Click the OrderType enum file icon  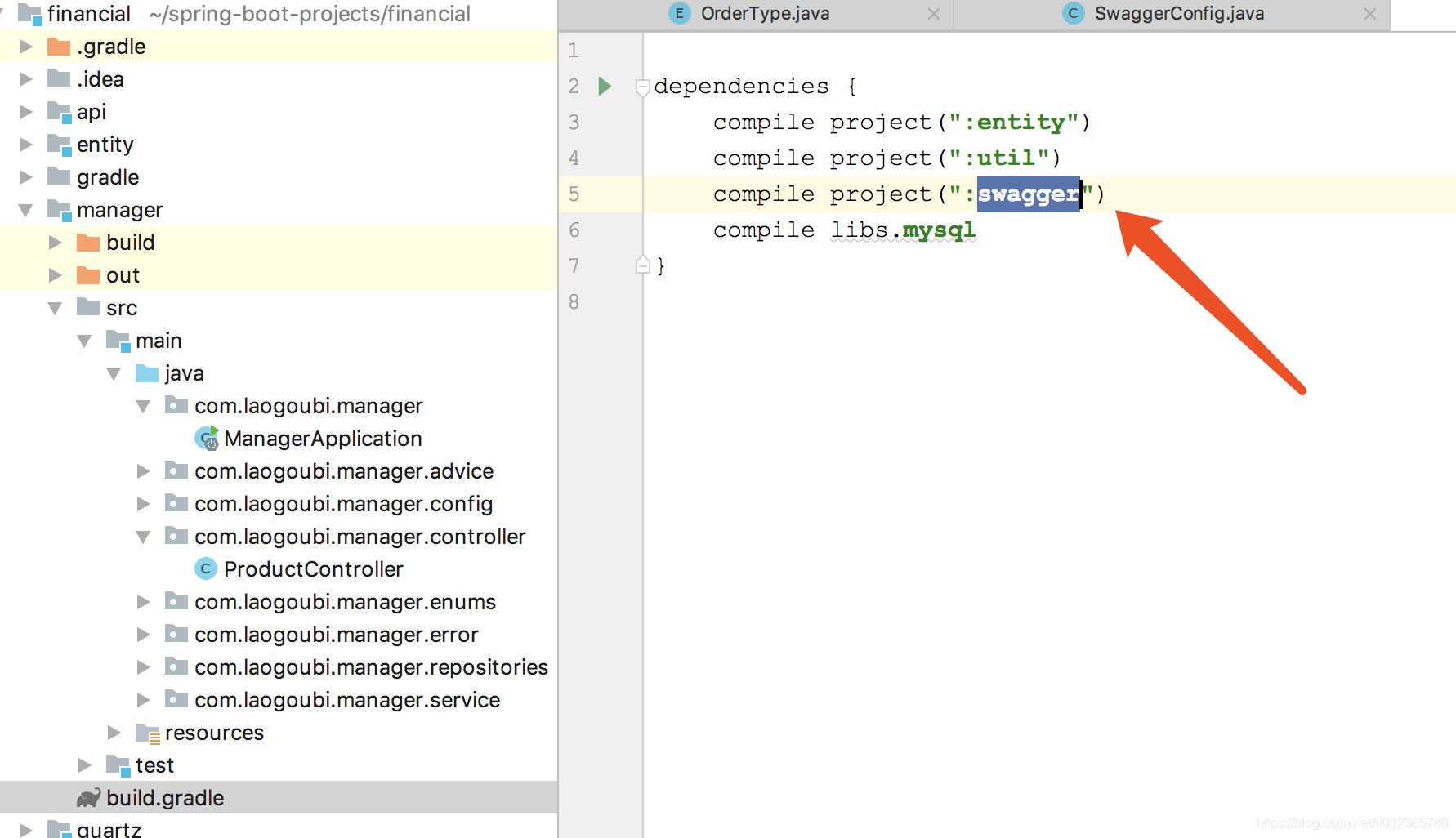pos(680,14)
